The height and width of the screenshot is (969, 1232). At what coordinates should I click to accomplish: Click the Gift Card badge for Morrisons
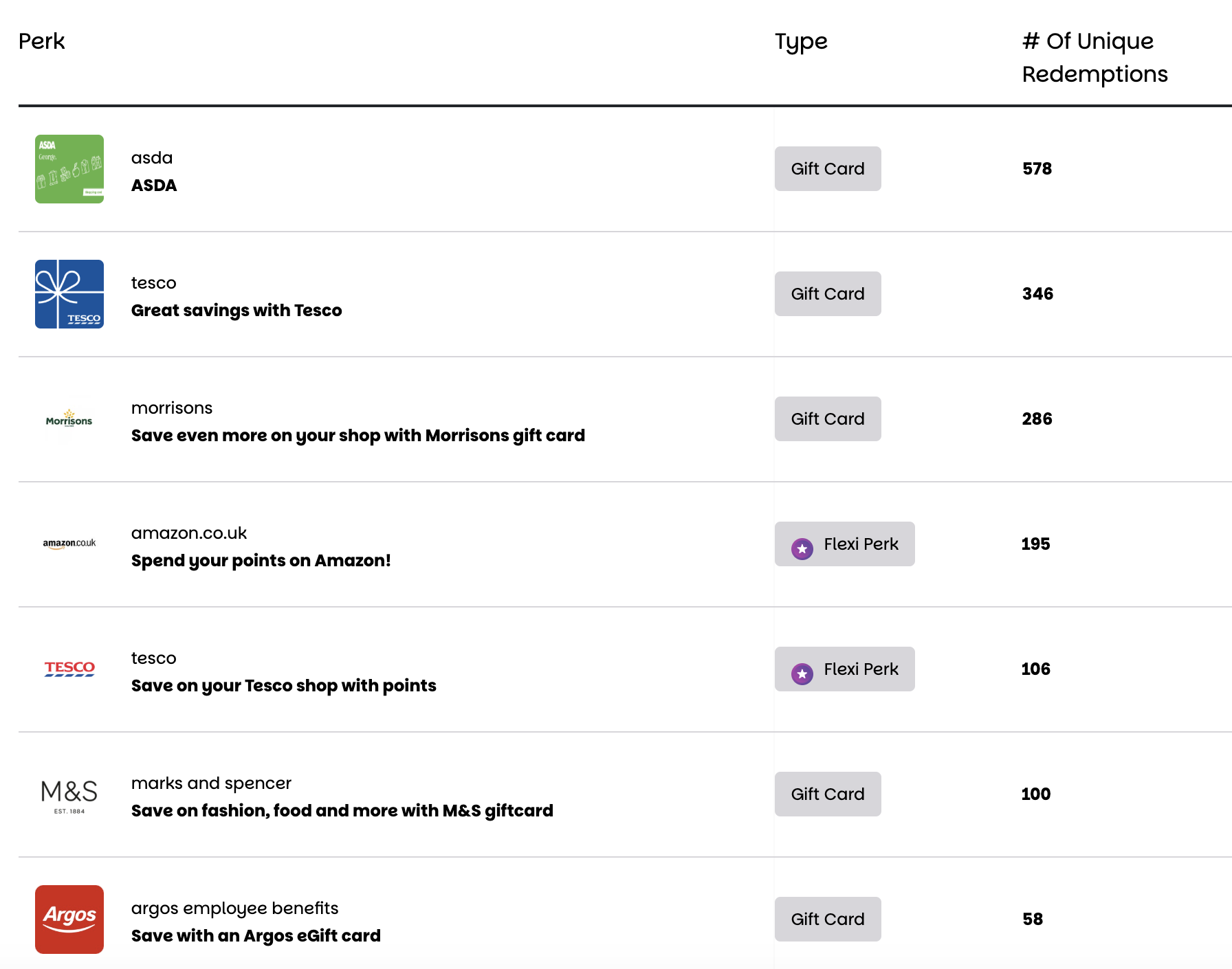click(828, 419)
